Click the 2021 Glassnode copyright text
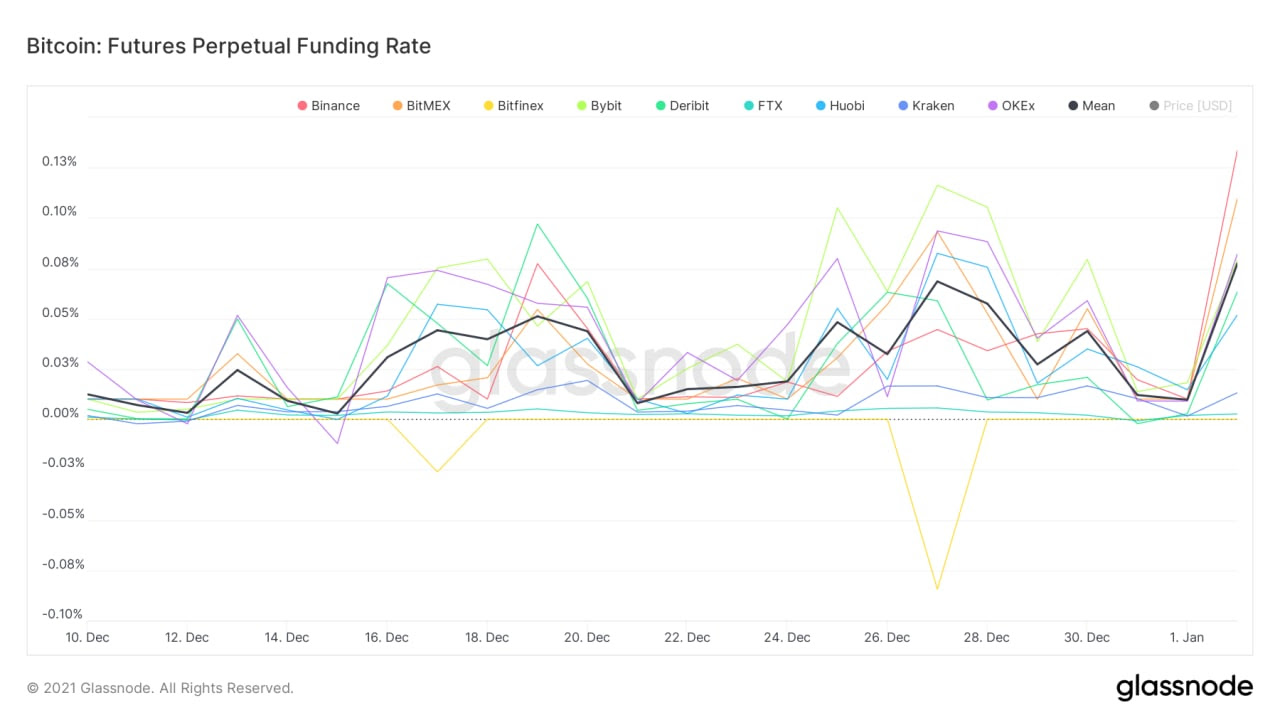 tap(160, 688)
